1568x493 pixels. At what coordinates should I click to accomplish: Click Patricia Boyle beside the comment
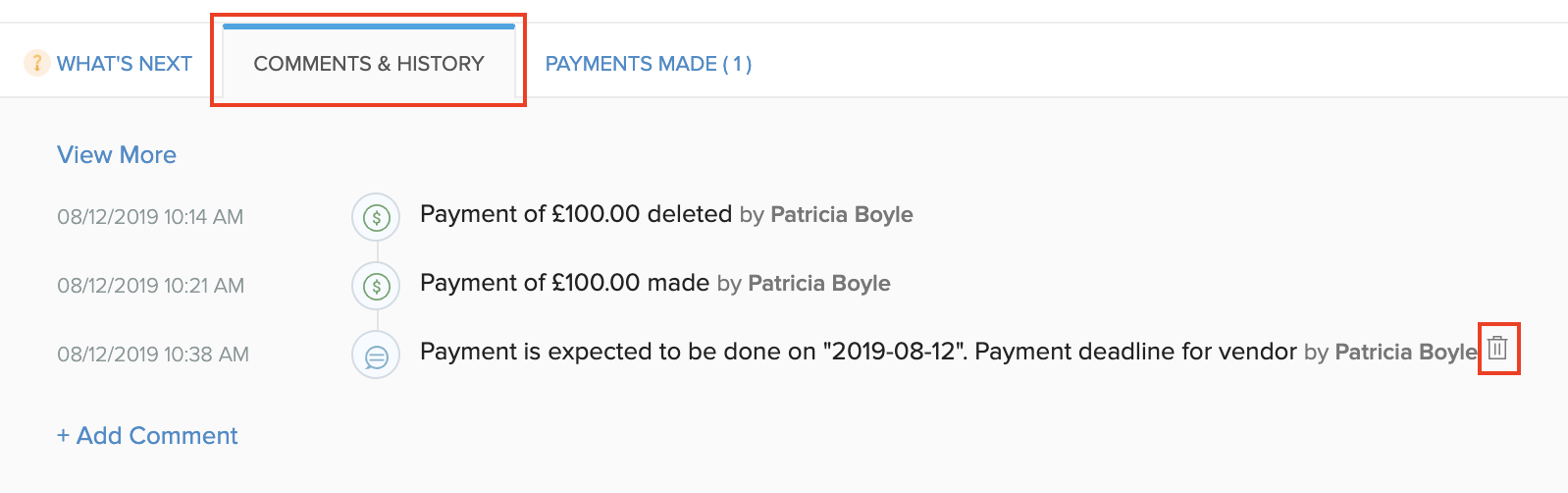[x=1405, y=353]
